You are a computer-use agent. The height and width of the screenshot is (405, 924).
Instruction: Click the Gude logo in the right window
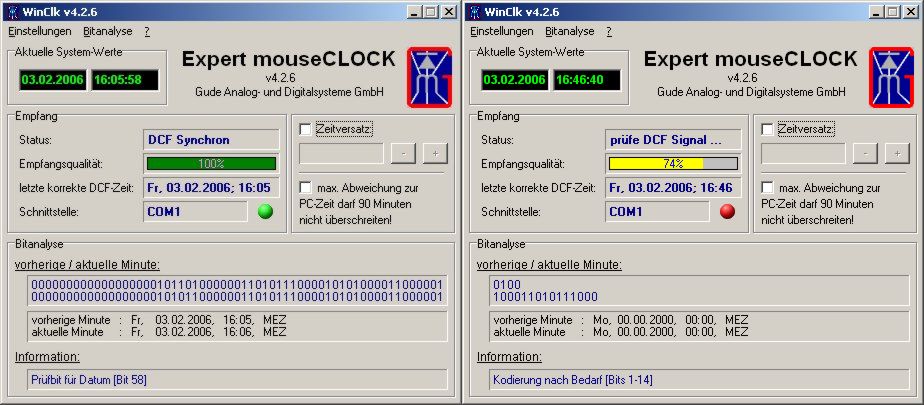pyautogui.click(x=891, y=77)
